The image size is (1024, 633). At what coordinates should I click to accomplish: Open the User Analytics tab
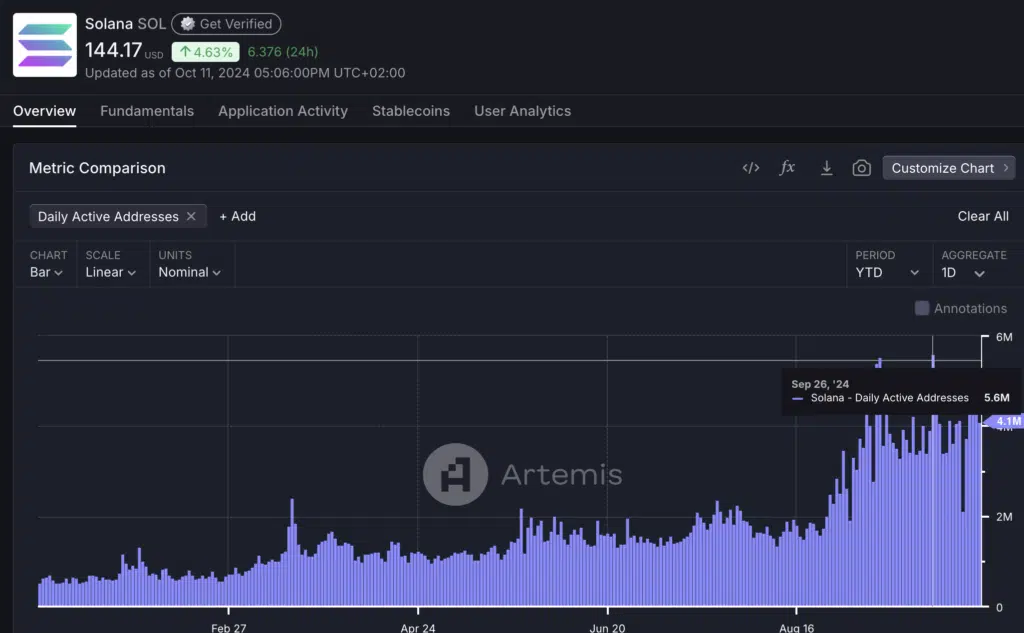click(x=522, y=111)
